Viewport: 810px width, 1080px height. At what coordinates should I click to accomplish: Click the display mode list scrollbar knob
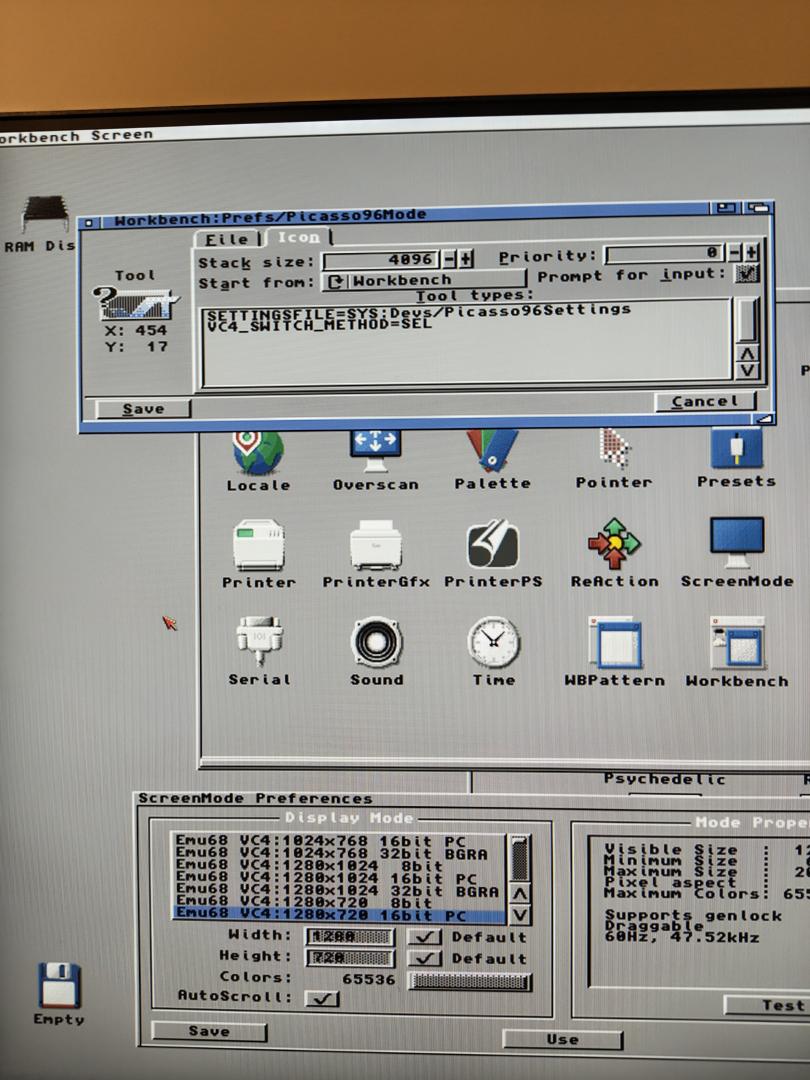coord(519,858)
